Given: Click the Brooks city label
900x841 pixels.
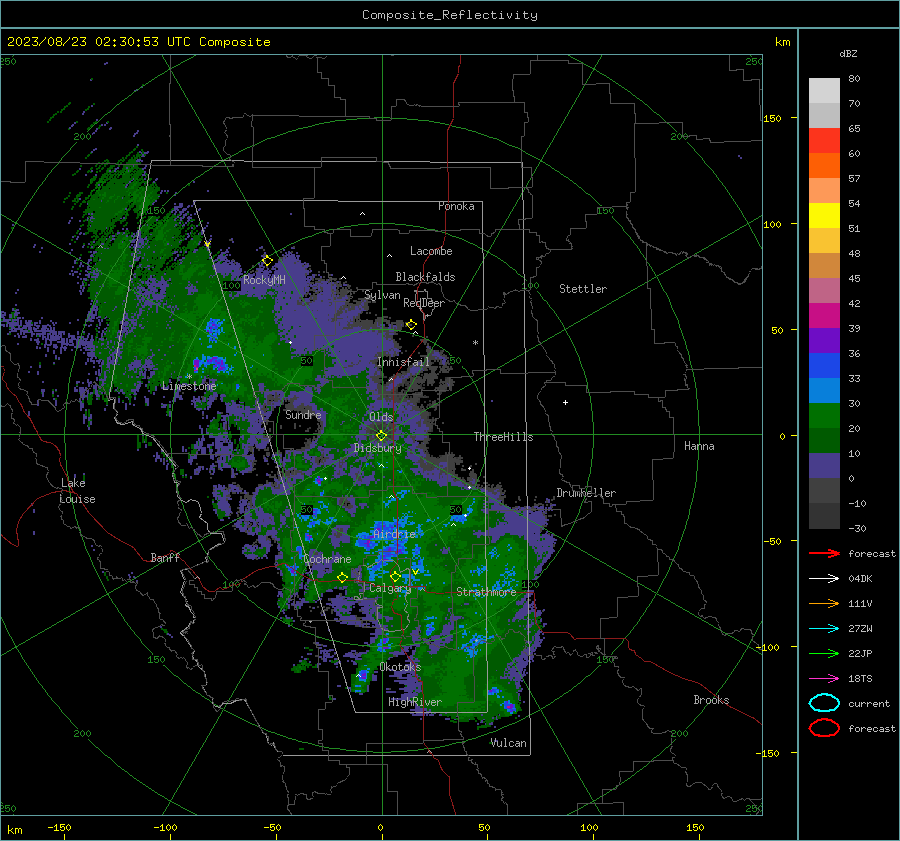Looking at the screenshot, I should 711,700.
